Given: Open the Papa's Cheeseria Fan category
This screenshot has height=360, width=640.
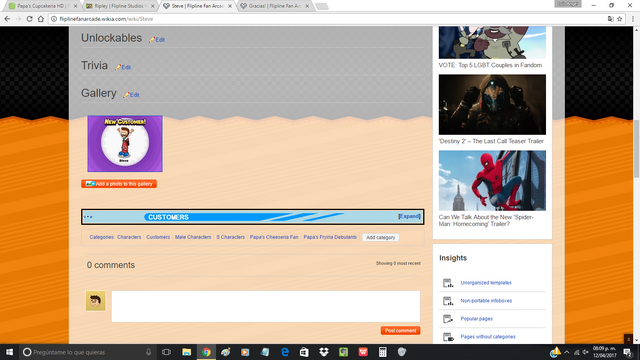Looking at the screenshot, I should [274, 237].
